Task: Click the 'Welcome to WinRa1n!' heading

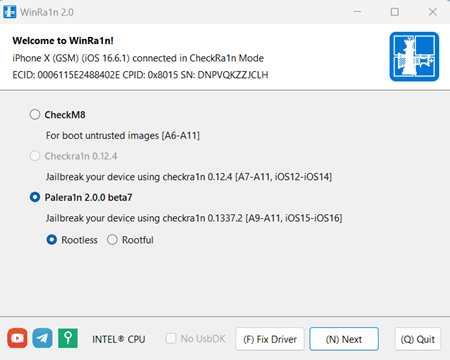Action: tap(63, 41)
